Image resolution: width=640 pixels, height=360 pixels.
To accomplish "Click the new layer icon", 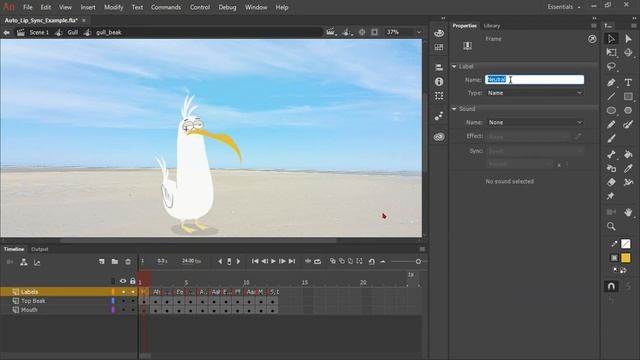I will click(x=102, y=262).
